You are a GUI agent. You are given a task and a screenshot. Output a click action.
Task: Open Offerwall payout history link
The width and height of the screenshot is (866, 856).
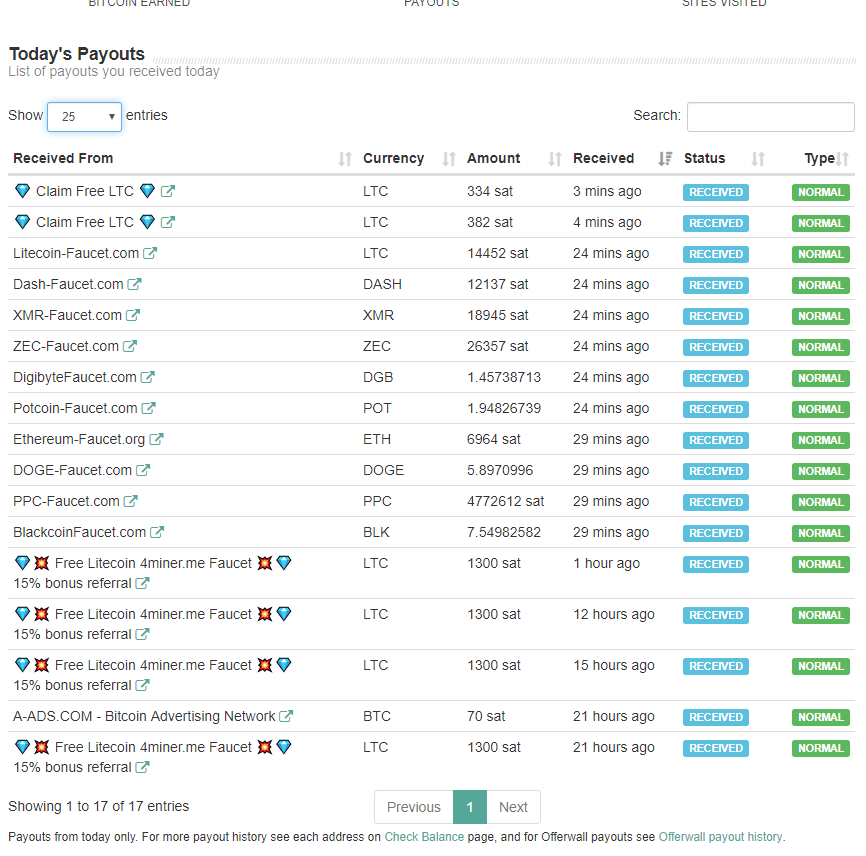(x=720, y=837)
